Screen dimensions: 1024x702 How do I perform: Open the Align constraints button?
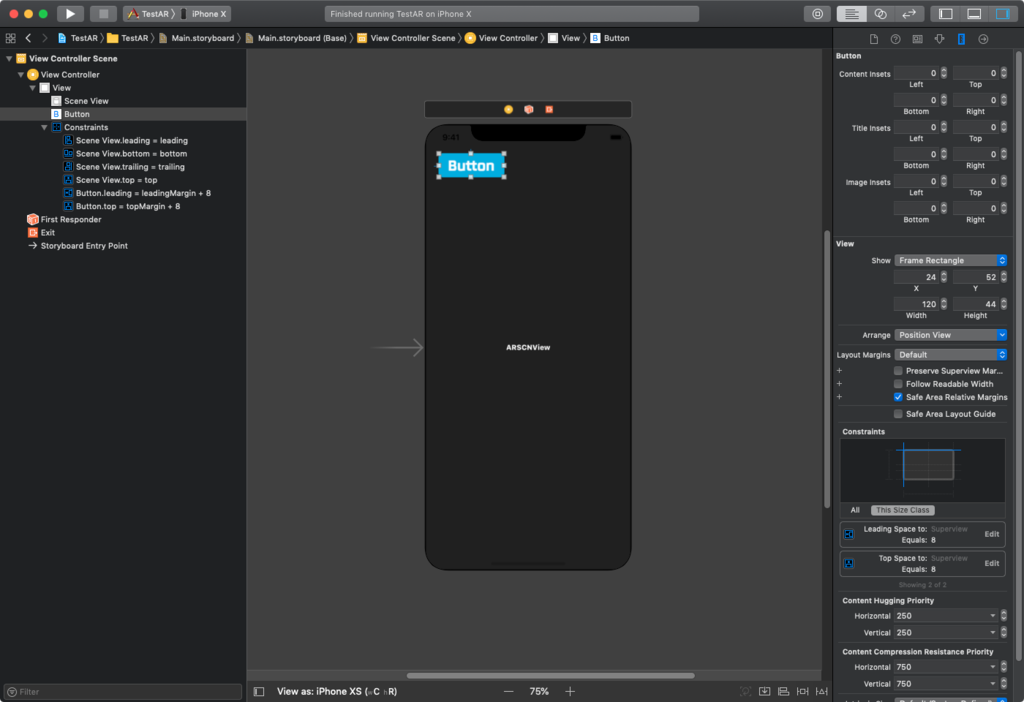point(783,691)
